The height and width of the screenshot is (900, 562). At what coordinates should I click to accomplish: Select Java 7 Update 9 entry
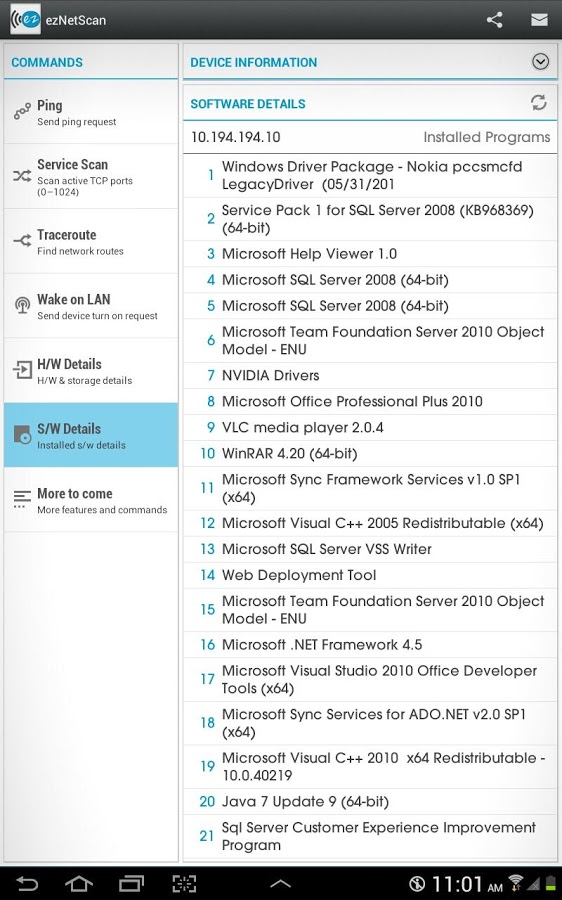370,802
